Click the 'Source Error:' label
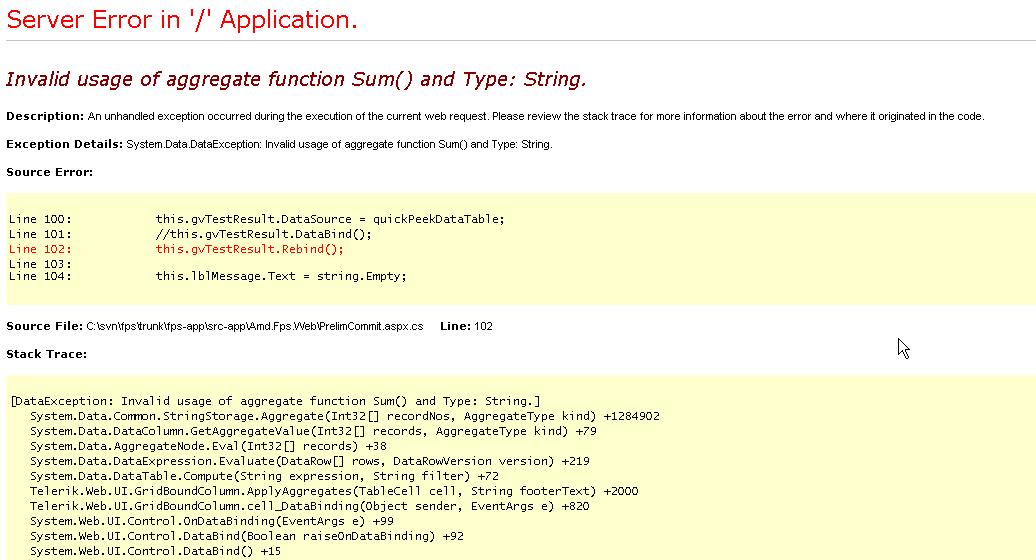Viewport: 1036px width, 560px height. click(x=49, y=172)
